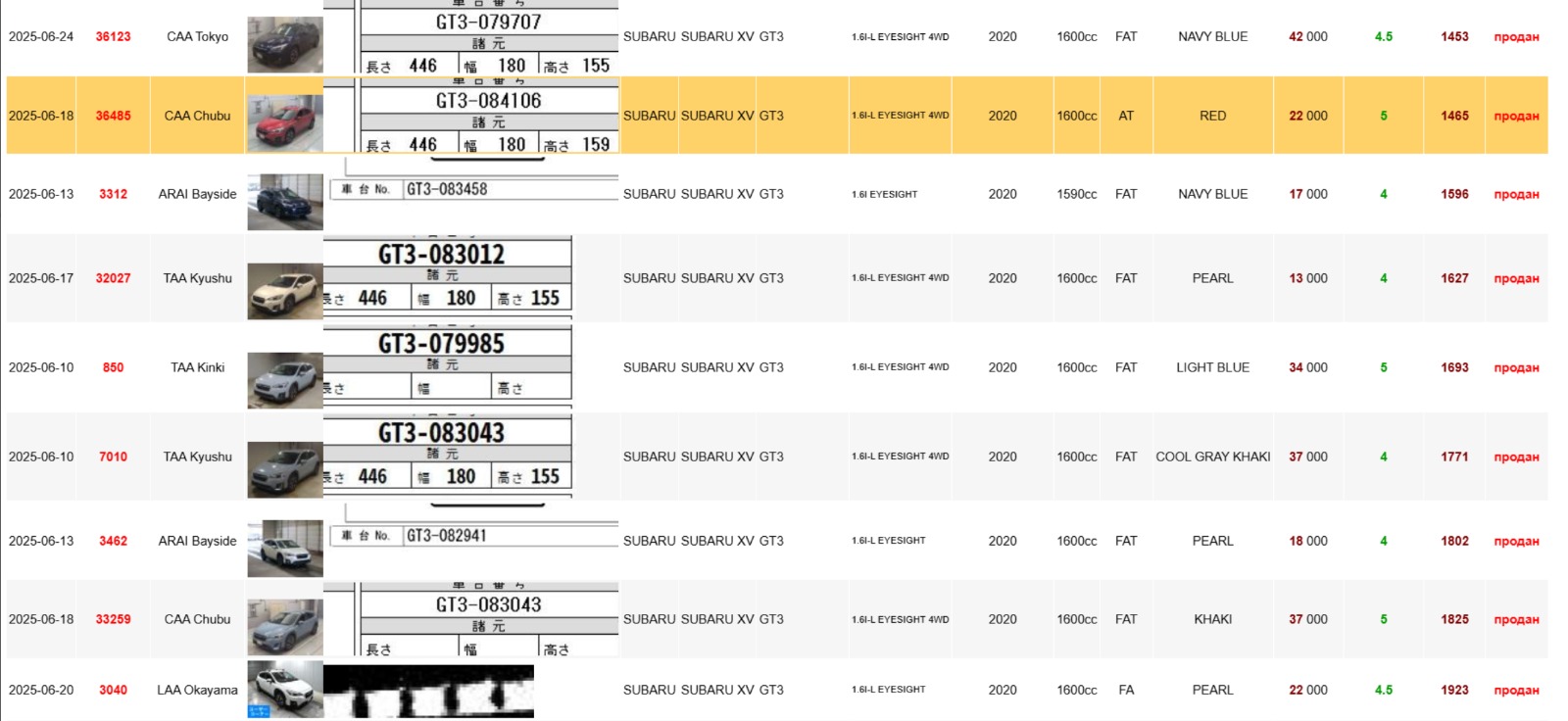Select date 2025-06-20 cell

click(x=41, y=690)
